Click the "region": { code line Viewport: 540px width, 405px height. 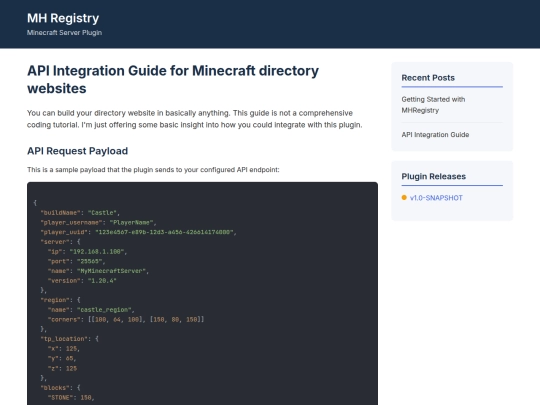(60, 300)
